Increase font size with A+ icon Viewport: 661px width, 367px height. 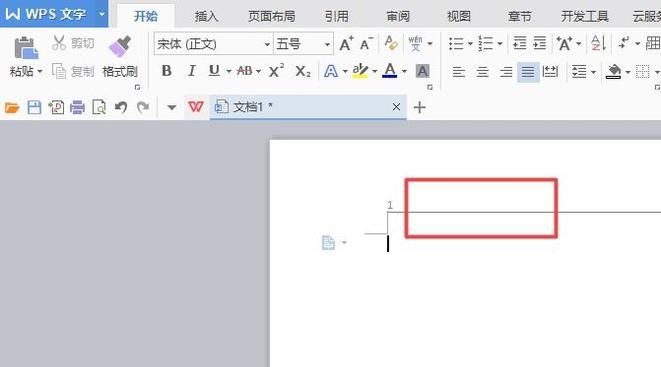point(346,43)
